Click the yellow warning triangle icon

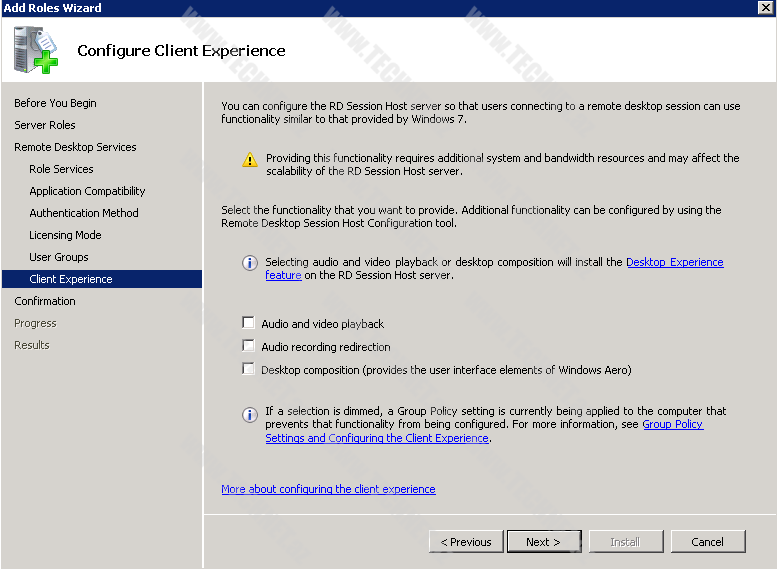tap(249, 160)
